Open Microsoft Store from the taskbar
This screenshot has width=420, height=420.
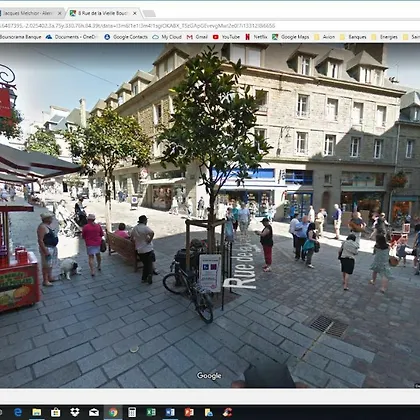pos(56,412)
